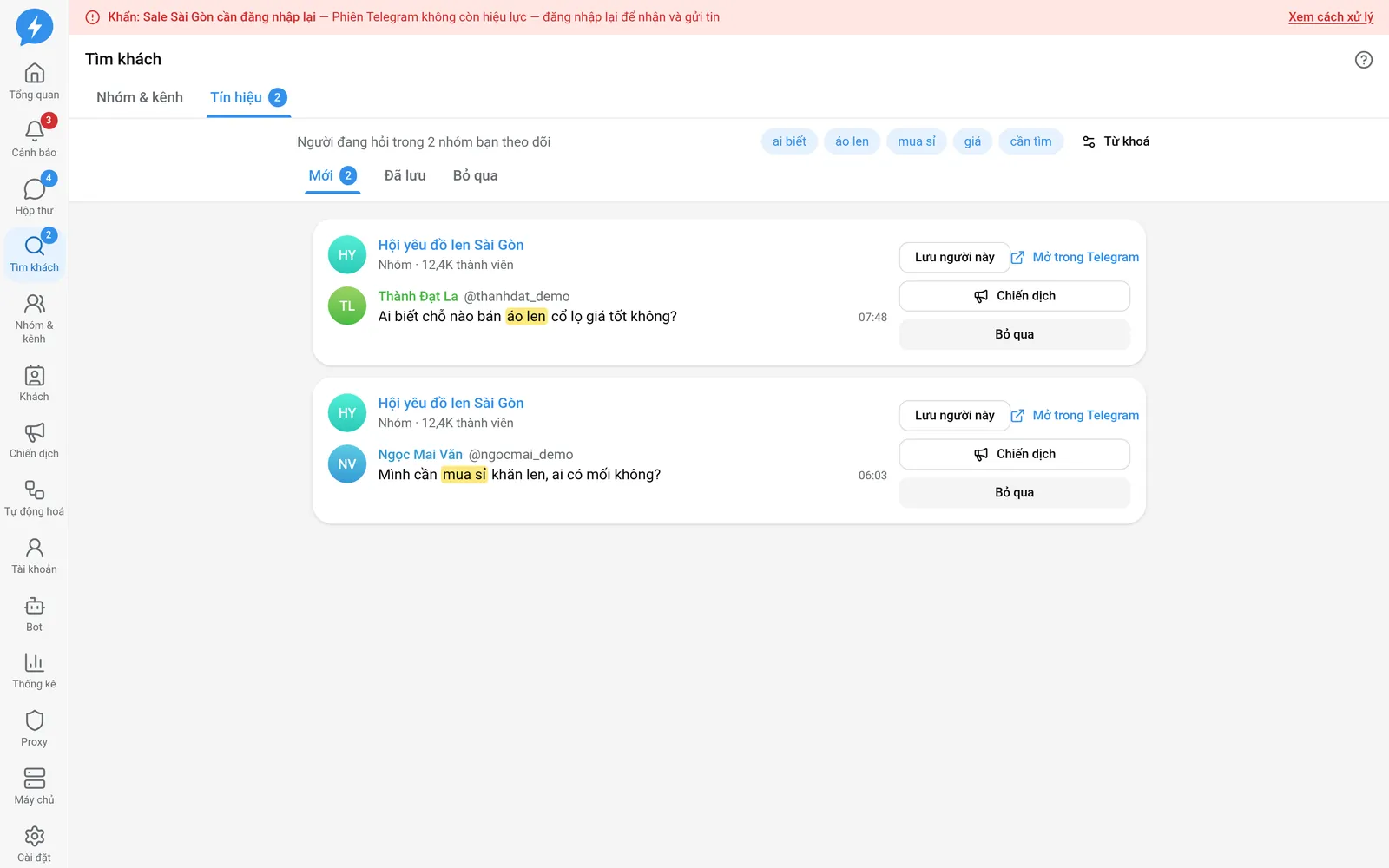This screenshot has width=1389, height=868.
Task: Switch to Đã lưu sub-tab
Action: point(405,175)
